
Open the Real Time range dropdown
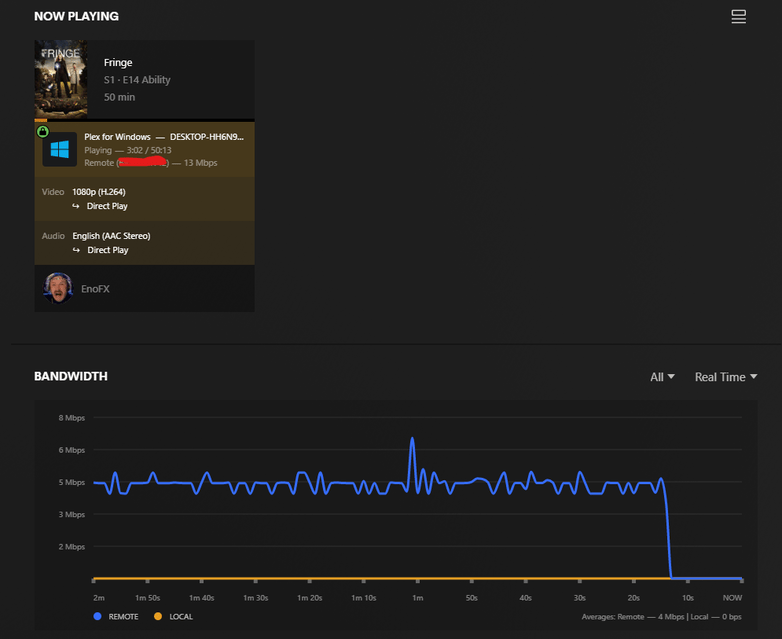(x=726, y=377)
